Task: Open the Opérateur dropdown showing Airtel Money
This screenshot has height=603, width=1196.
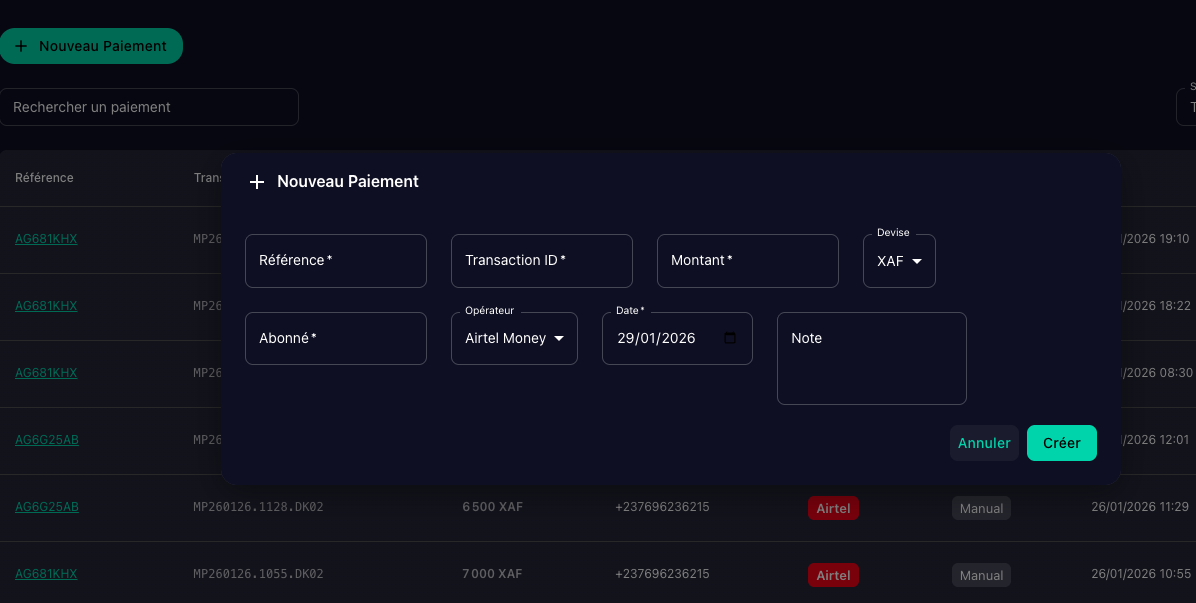Action: click(514, 338)
